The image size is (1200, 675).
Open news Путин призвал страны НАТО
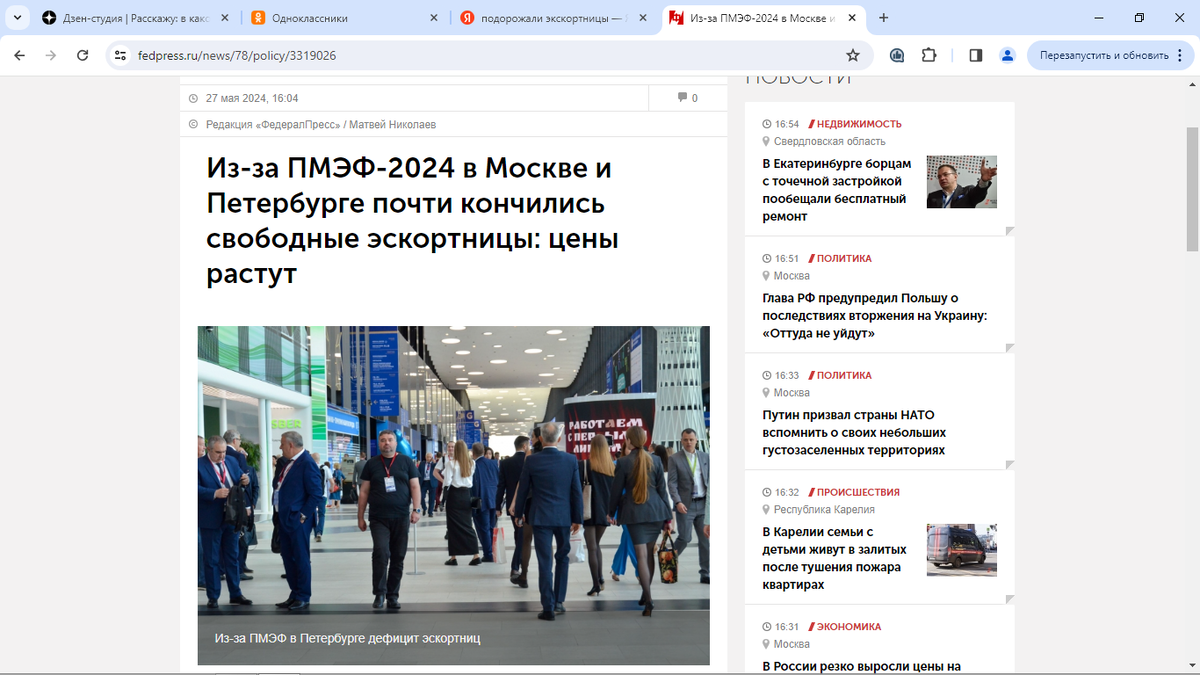click(x=854, y=432)
